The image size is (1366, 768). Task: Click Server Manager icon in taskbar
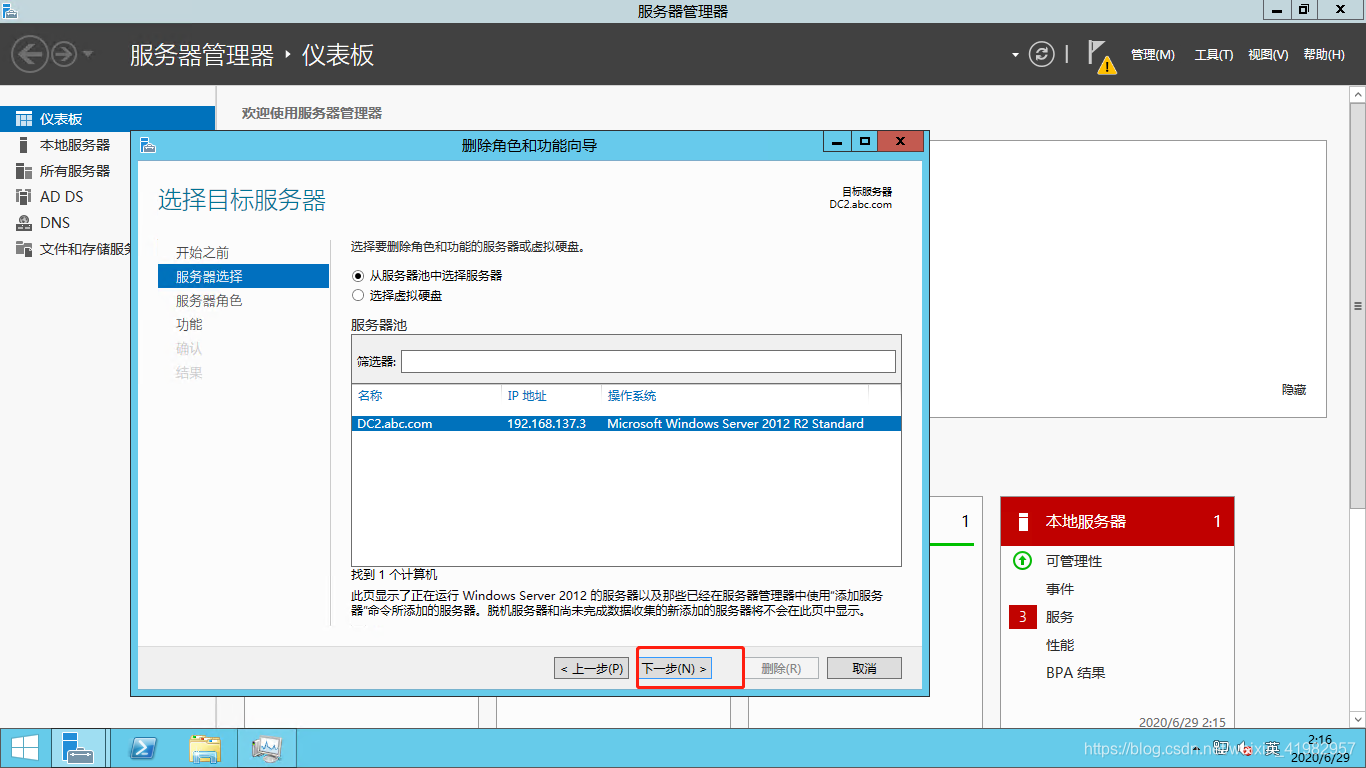point(78,748)
